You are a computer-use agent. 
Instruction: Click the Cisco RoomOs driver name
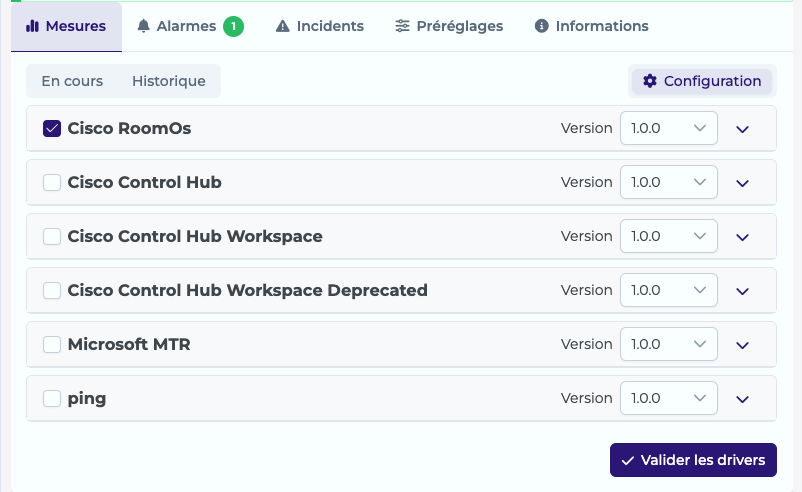[129, 128]
